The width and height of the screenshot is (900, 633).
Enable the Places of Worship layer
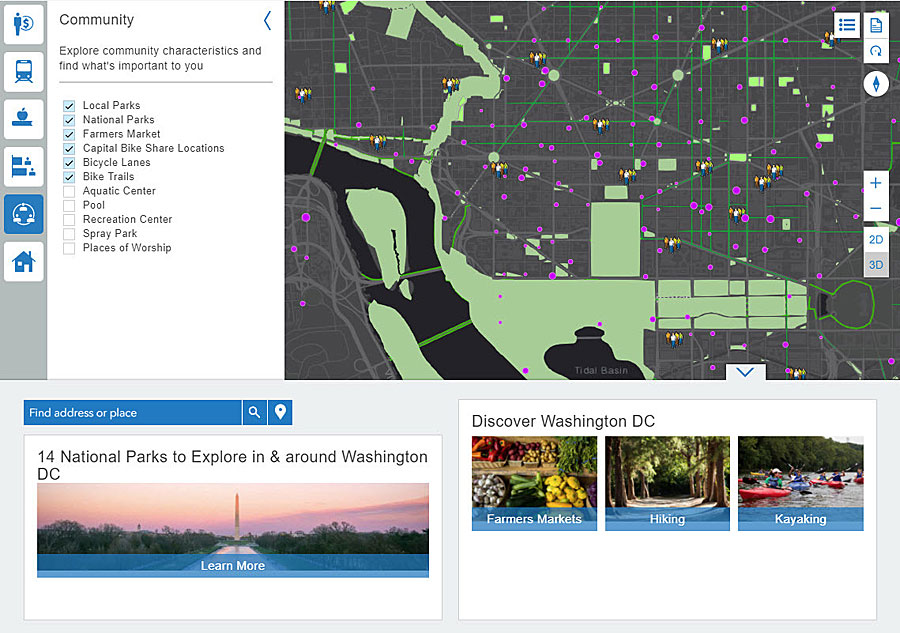[69, 248]
